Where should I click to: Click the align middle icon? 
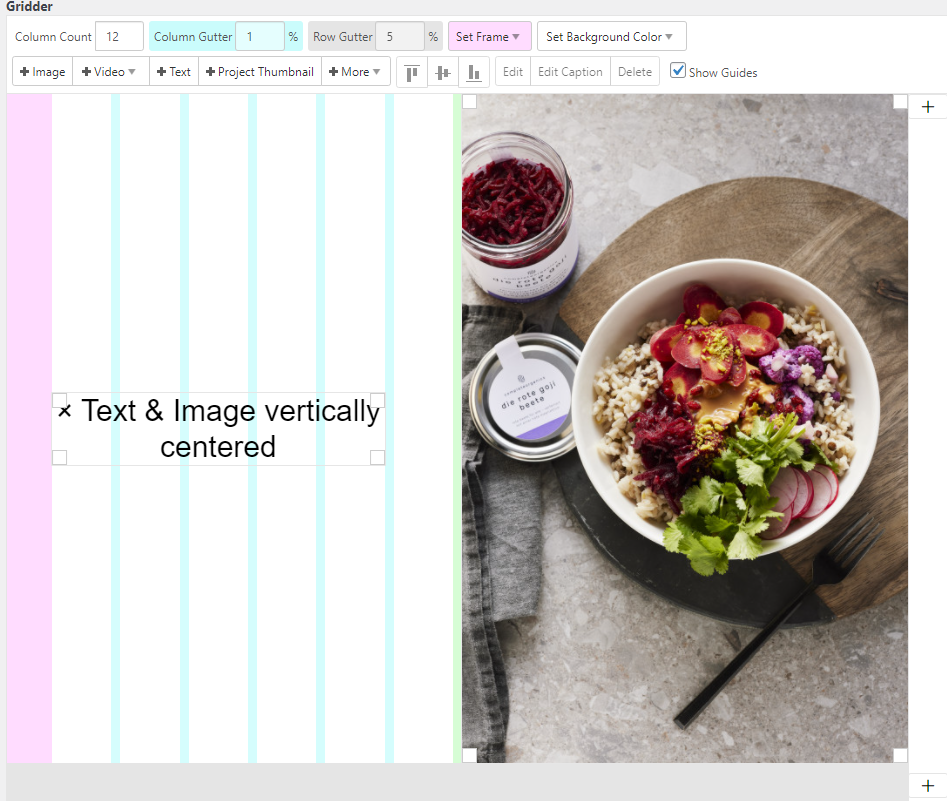[x=442, y=72]
